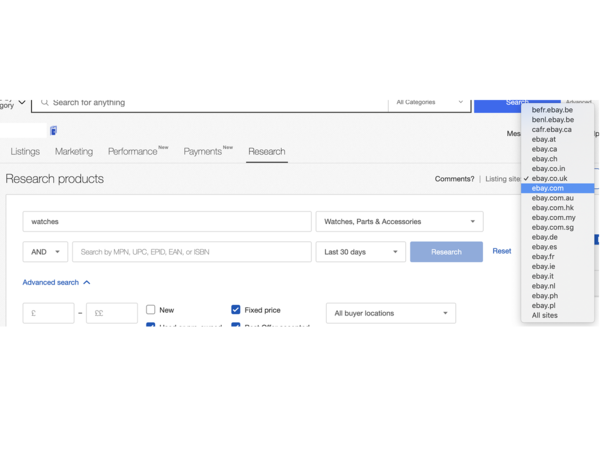
Task: Click the blue document icon below search bar
Action: (54, 131)
